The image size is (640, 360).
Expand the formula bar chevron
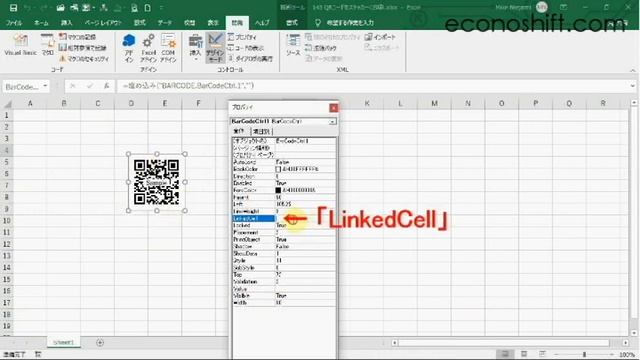tap(632, 86)
